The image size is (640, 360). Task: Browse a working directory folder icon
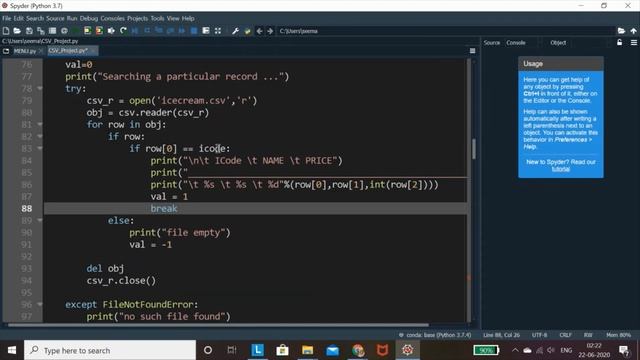point(621,31)
